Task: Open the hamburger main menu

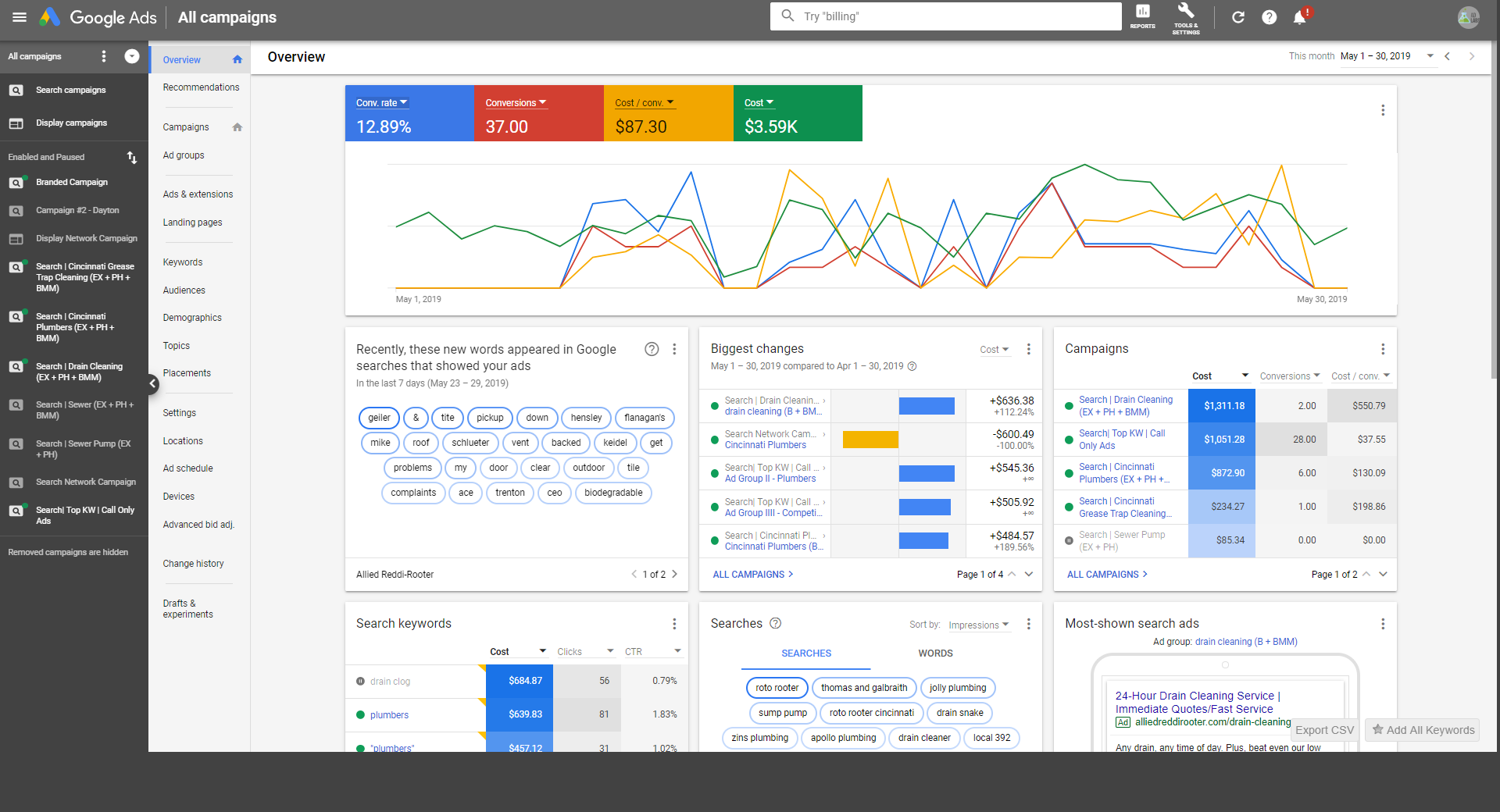Action: pos(20,17)
